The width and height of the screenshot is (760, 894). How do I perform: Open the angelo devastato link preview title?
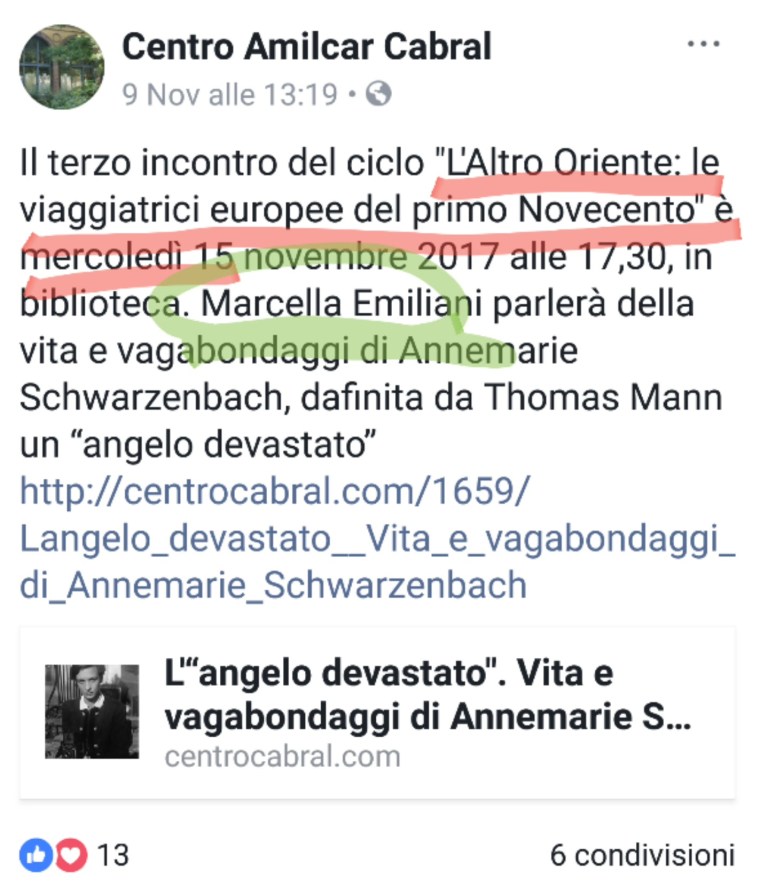(428, 694)
